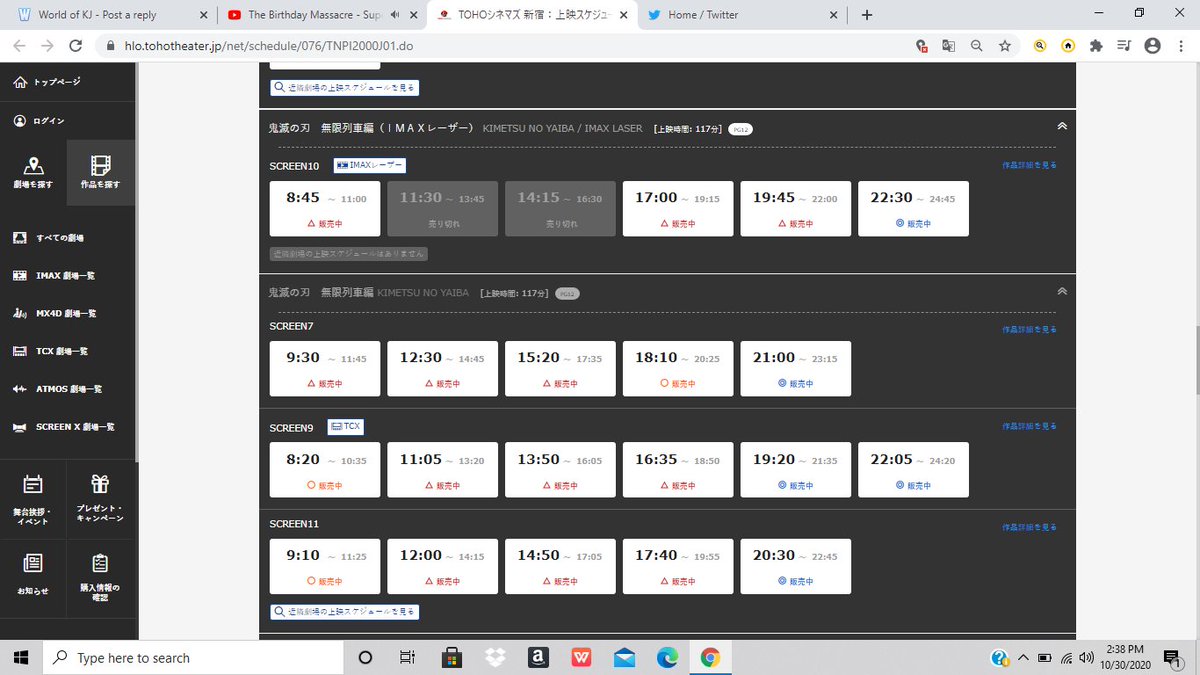This screenshot has width=1200, height=675.
Task: Open Microsoft Store on taskbar
Action: [451, 657]
